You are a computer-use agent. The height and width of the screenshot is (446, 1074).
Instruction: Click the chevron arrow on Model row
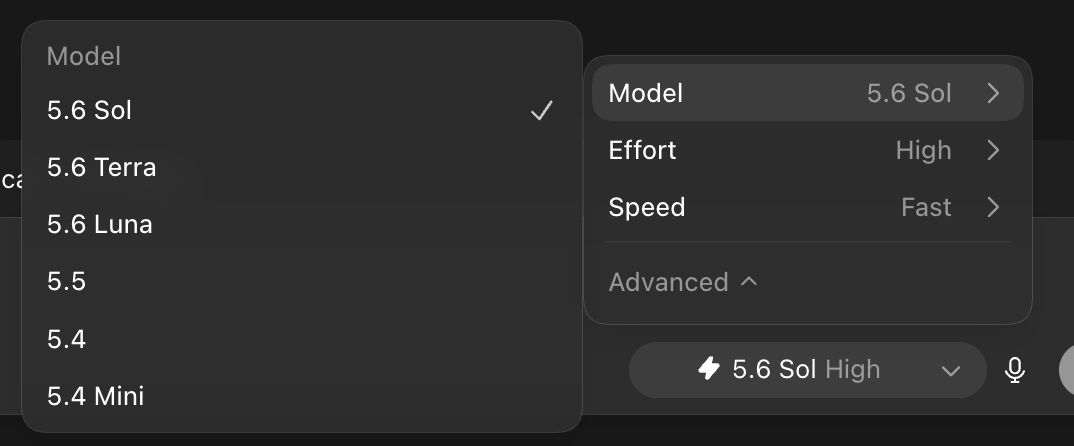993,93
